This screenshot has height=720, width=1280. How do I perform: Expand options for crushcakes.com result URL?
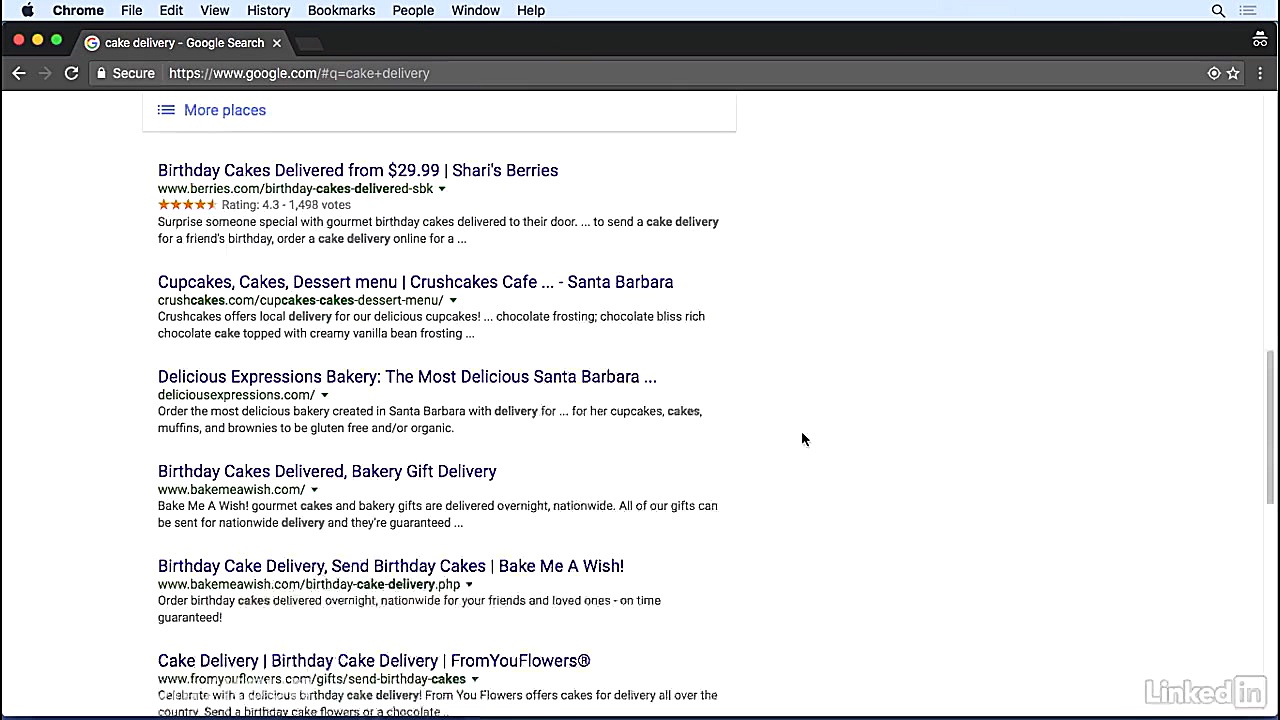point(453,300)
